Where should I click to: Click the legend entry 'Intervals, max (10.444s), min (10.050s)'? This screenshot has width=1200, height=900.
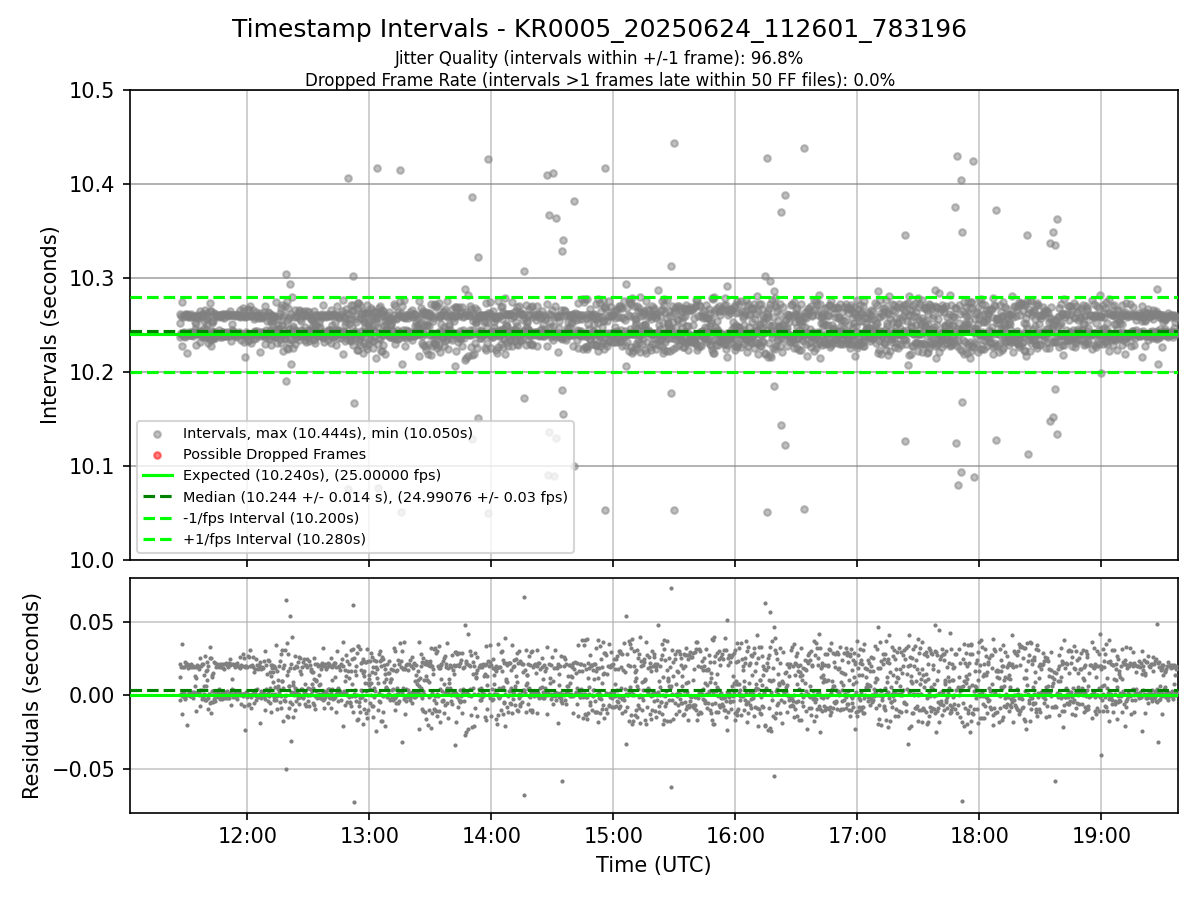(328, 433)
